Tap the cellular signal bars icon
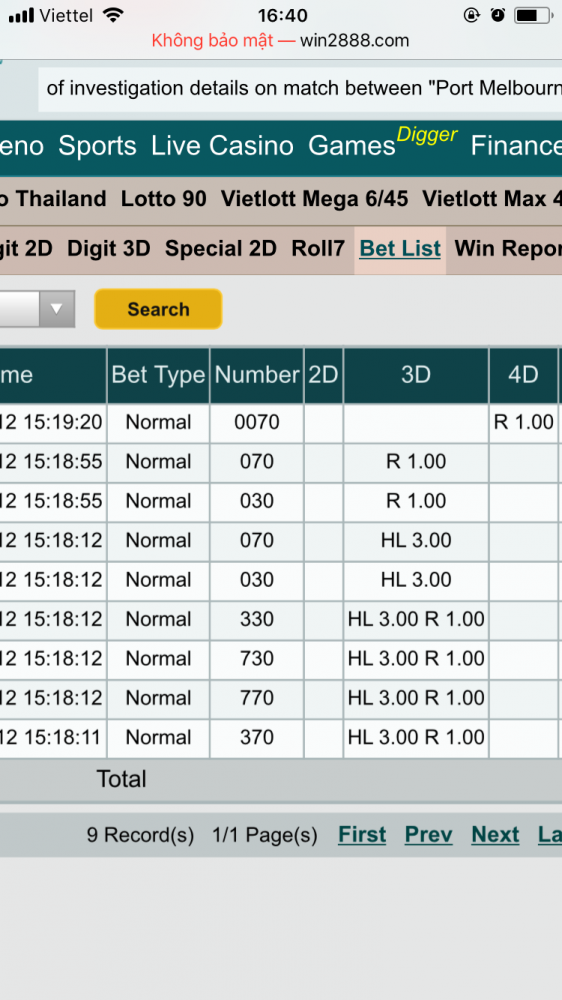The image size is (562, 1000). (21, 15)
